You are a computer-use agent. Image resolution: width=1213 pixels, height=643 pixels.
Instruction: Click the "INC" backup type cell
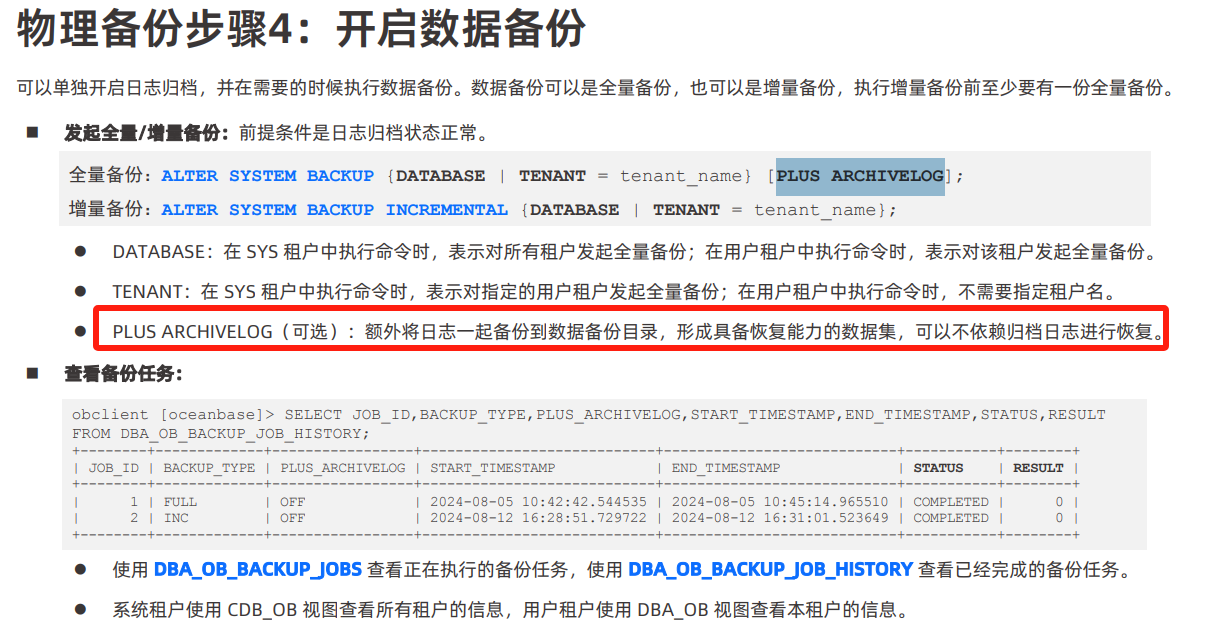(176, 518)
